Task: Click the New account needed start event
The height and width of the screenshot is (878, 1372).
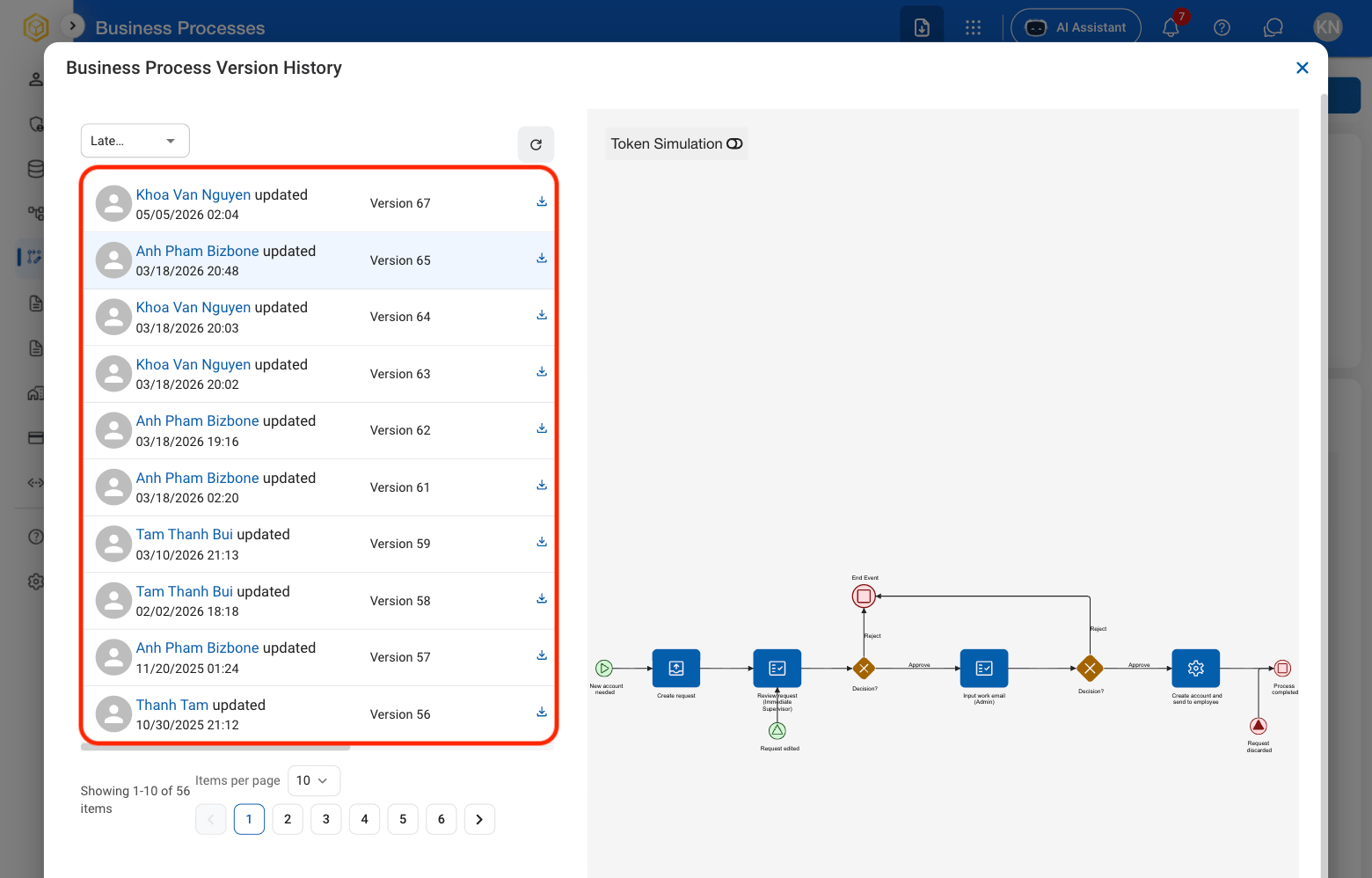Action: click(x=604, y=669)
